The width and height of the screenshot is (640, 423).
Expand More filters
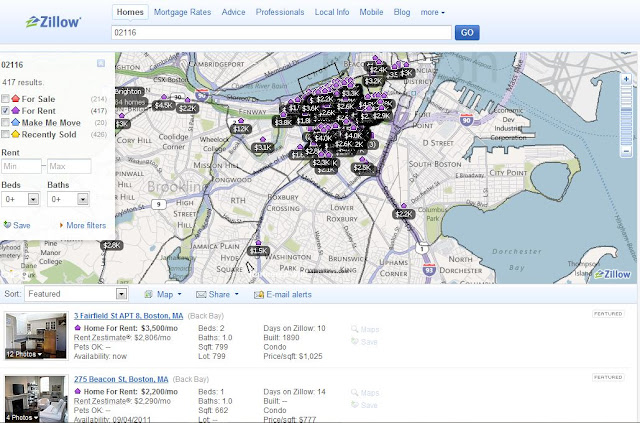point(83,225)
